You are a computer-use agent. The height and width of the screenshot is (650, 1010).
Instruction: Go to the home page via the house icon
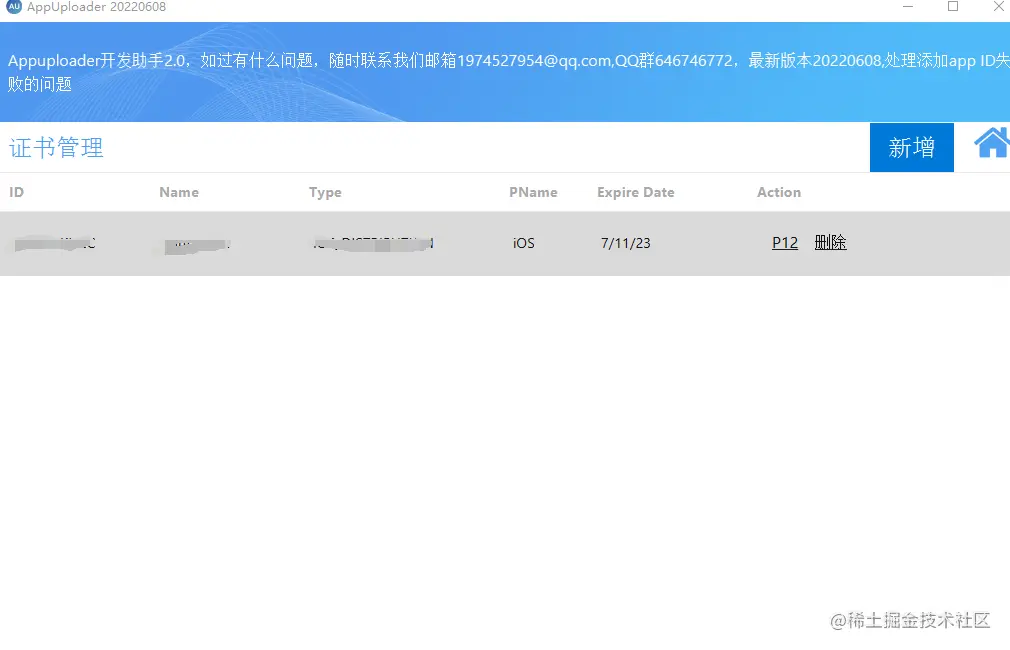pos(992,142)
